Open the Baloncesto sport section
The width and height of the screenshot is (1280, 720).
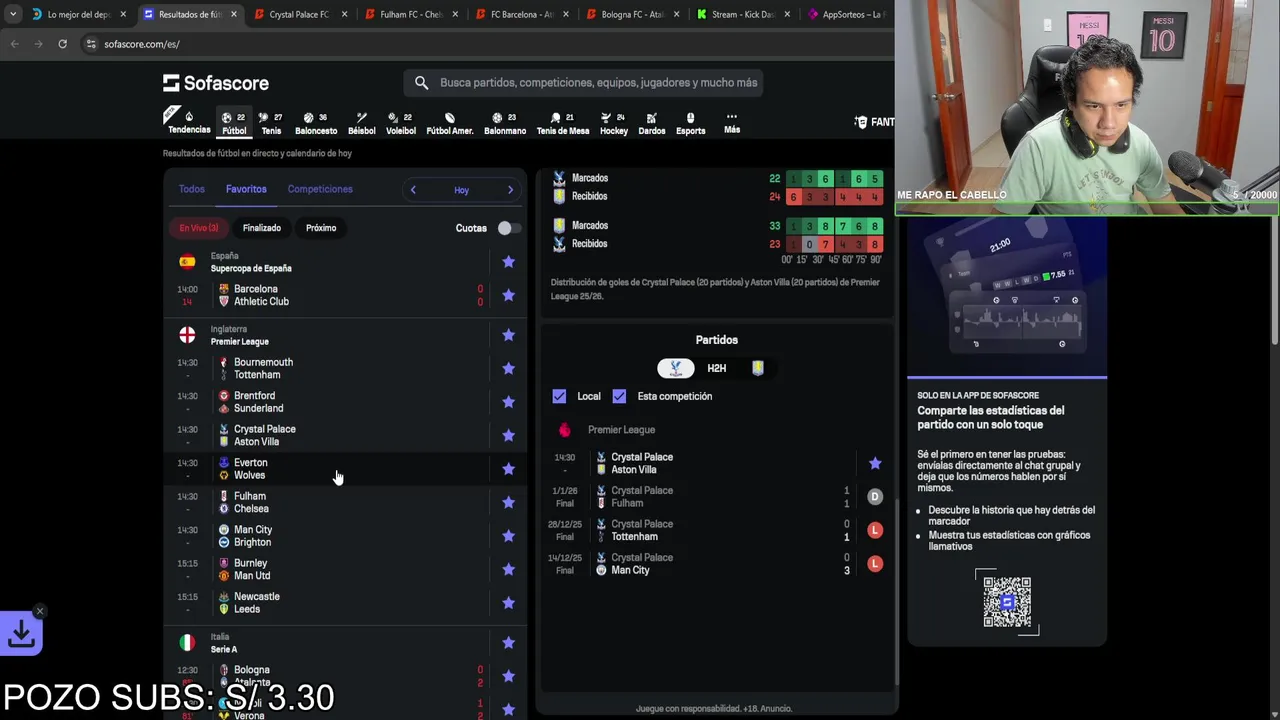(315, 122)
